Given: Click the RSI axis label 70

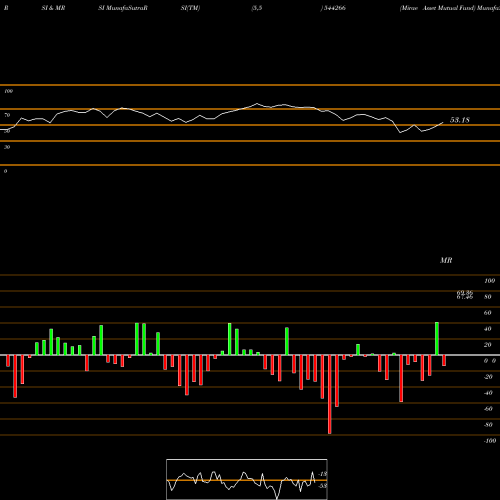Looking at the screenshot, I should [x=7, y=115].
